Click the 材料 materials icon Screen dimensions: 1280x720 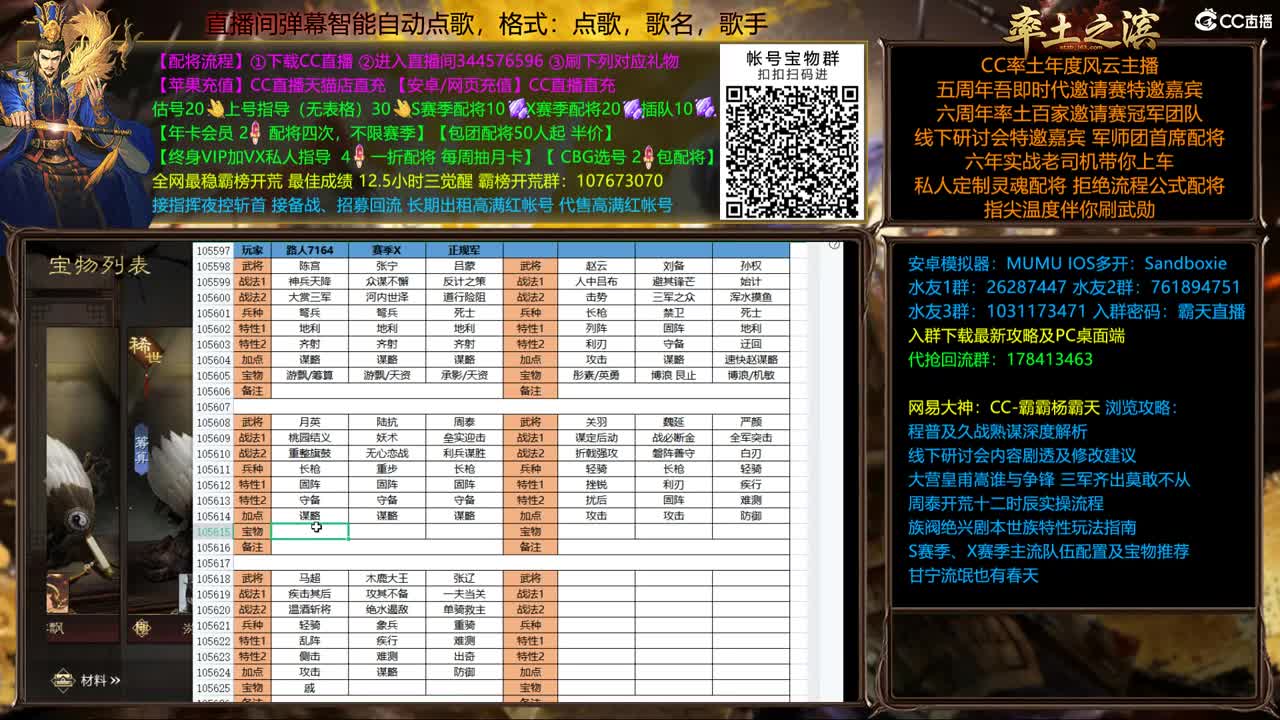pyautogui.click(x=63, y=680)
